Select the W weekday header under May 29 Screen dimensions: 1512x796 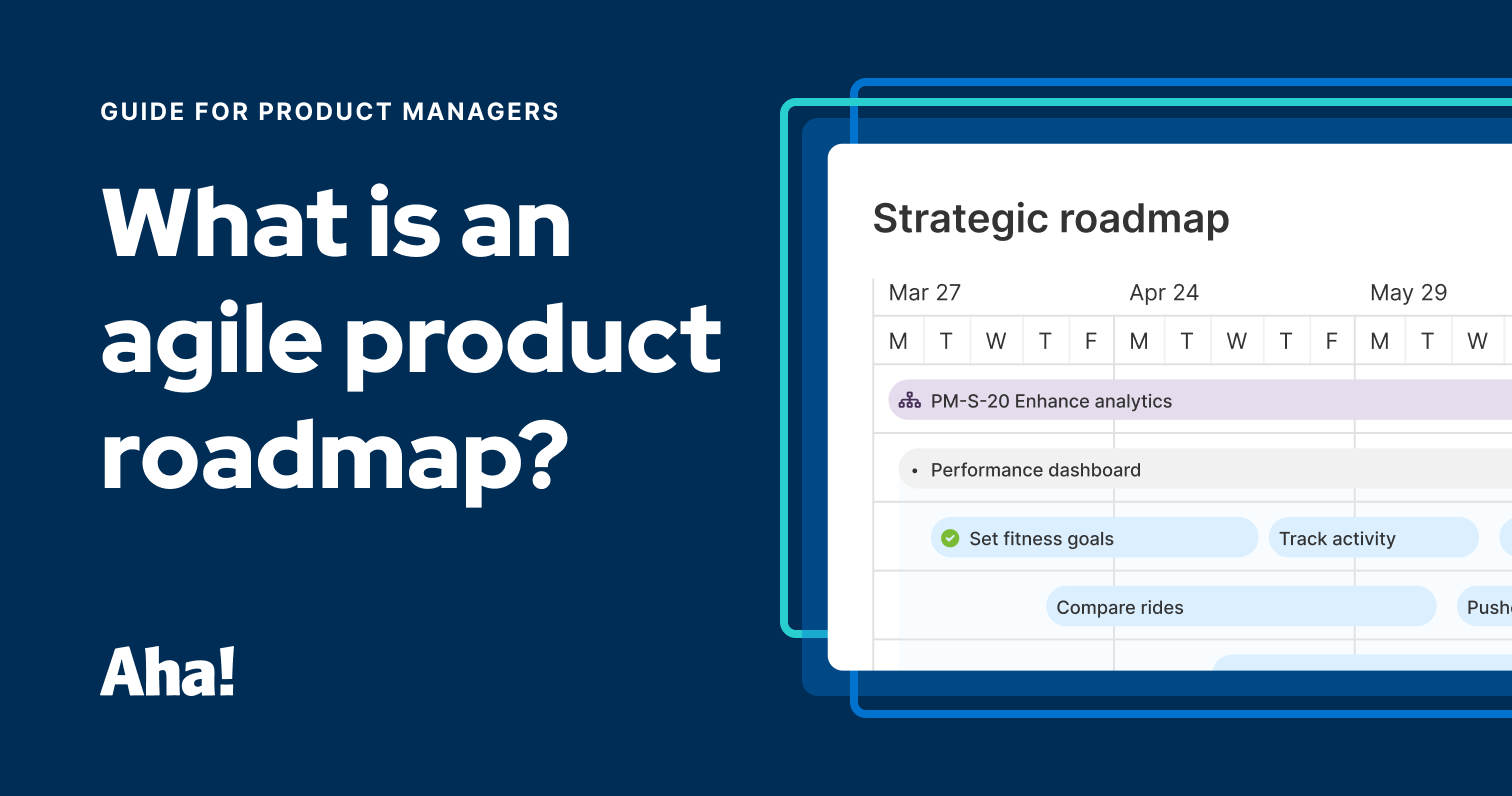1477,340
